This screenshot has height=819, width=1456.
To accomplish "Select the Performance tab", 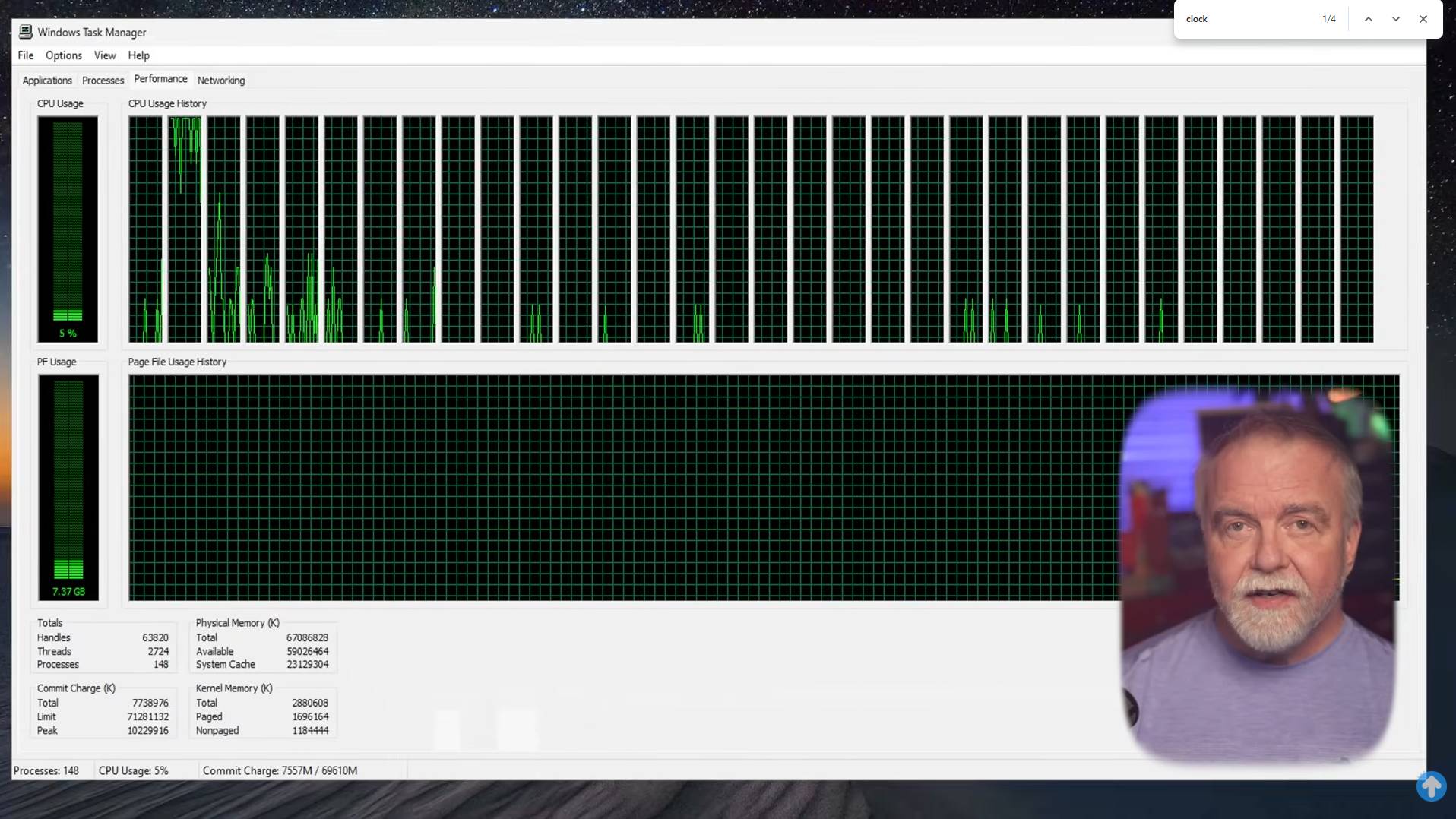I will [160, 79].
